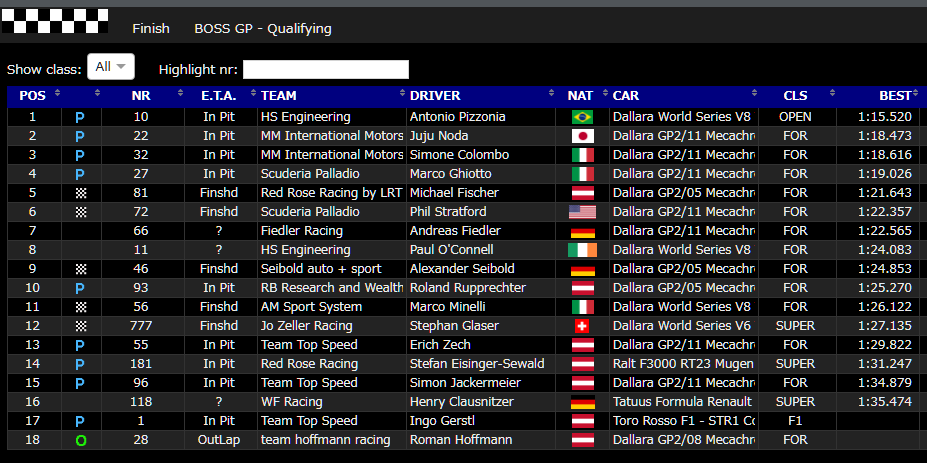Click Italy flag for Simone Colombo
This screenshot has width=927, height=463.
point(582,155)
